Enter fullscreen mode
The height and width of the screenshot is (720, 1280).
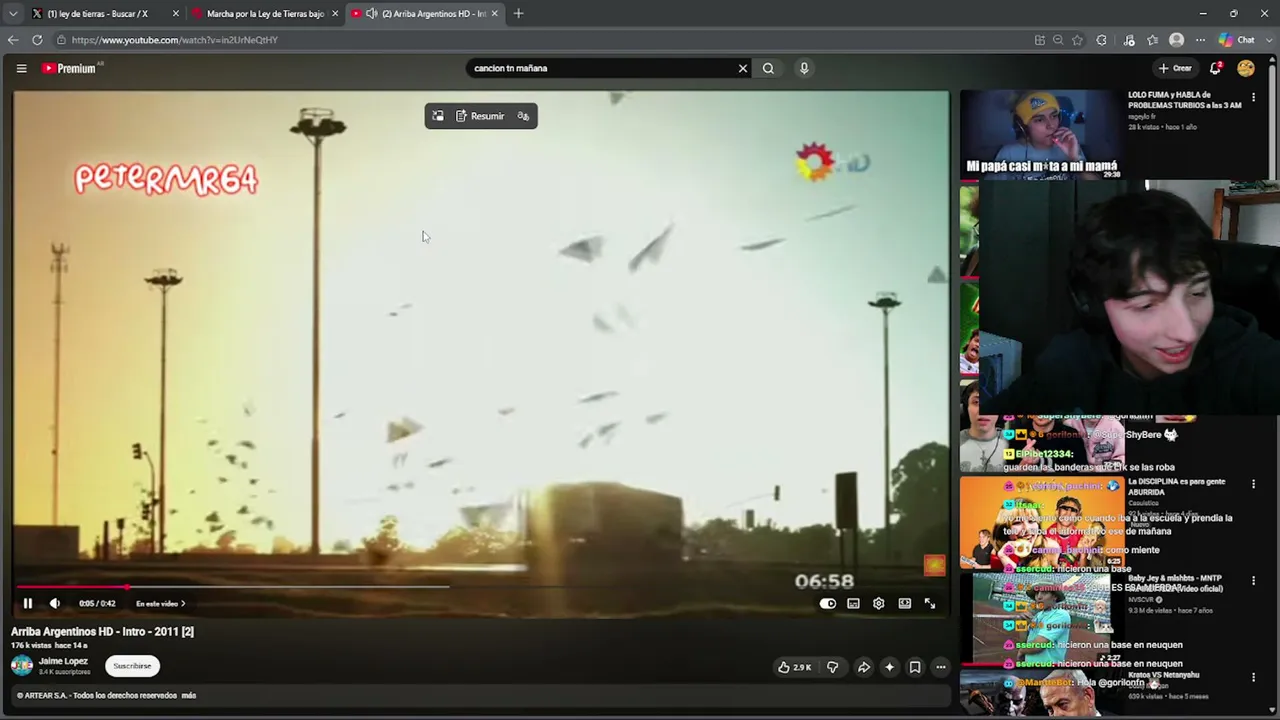(930, 603)
